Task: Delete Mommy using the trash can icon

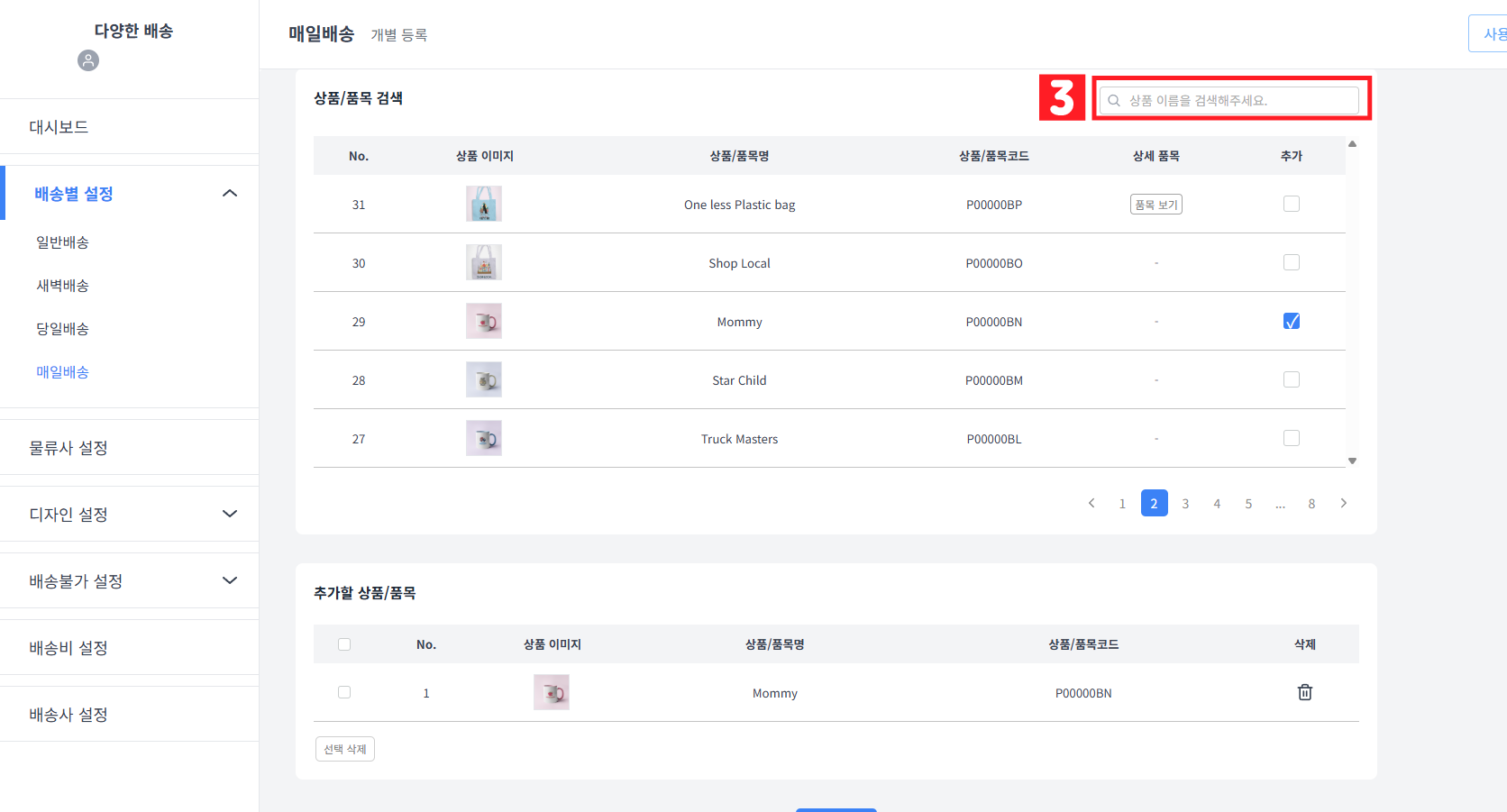Action: [1304, 692]
